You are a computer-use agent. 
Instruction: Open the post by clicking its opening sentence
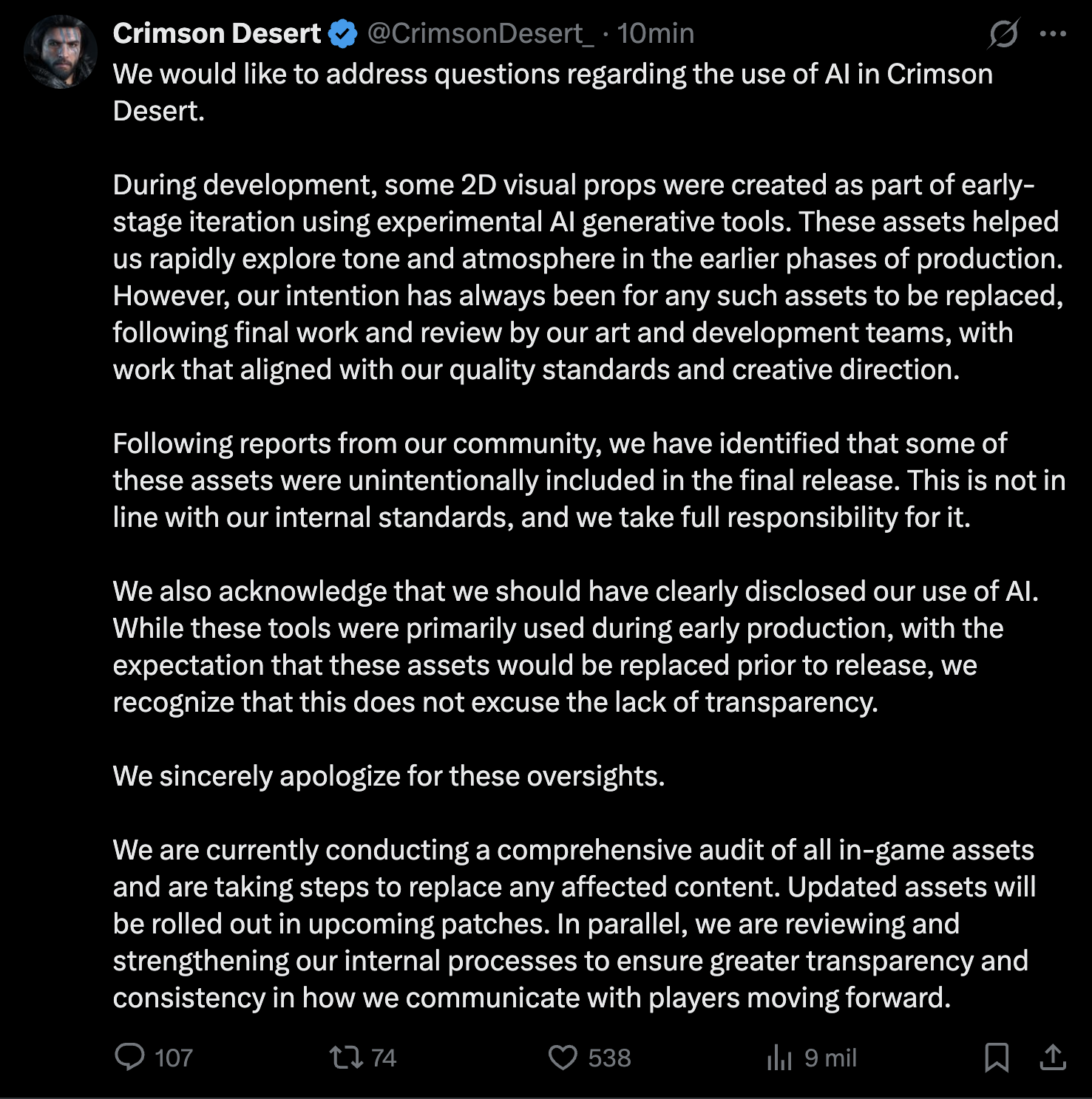coord(553,92)
